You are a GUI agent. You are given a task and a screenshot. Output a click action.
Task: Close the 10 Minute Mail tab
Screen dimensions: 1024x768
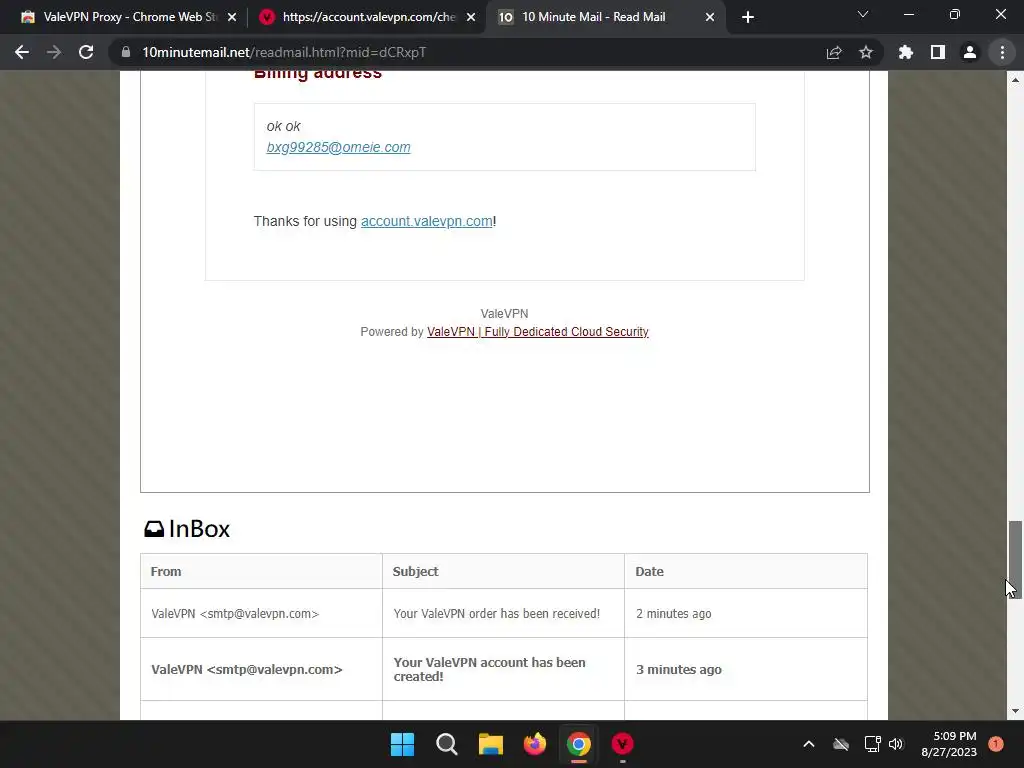click(710, 17)
